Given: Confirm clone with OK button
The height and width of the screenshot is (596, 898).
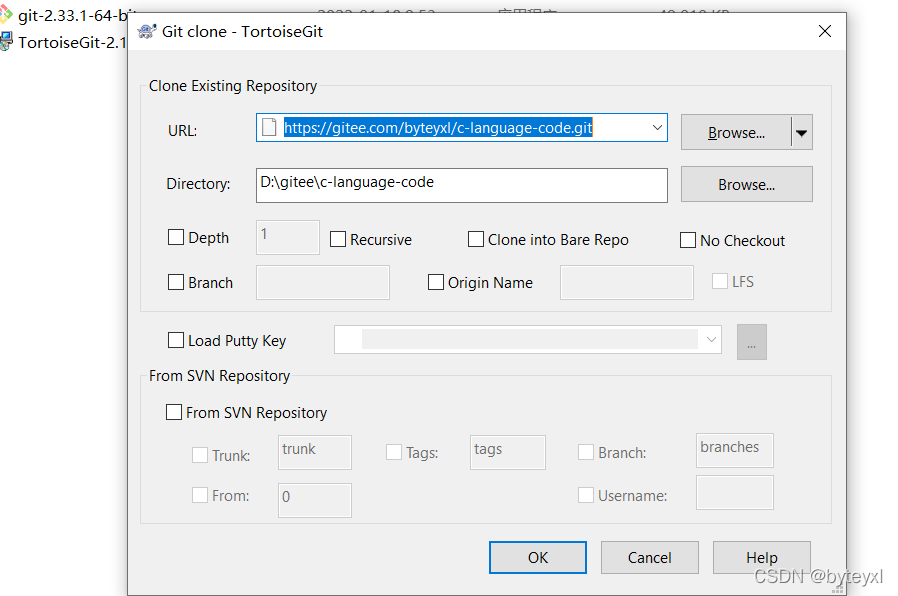Looking at the screenshot, I should (538, 558).
